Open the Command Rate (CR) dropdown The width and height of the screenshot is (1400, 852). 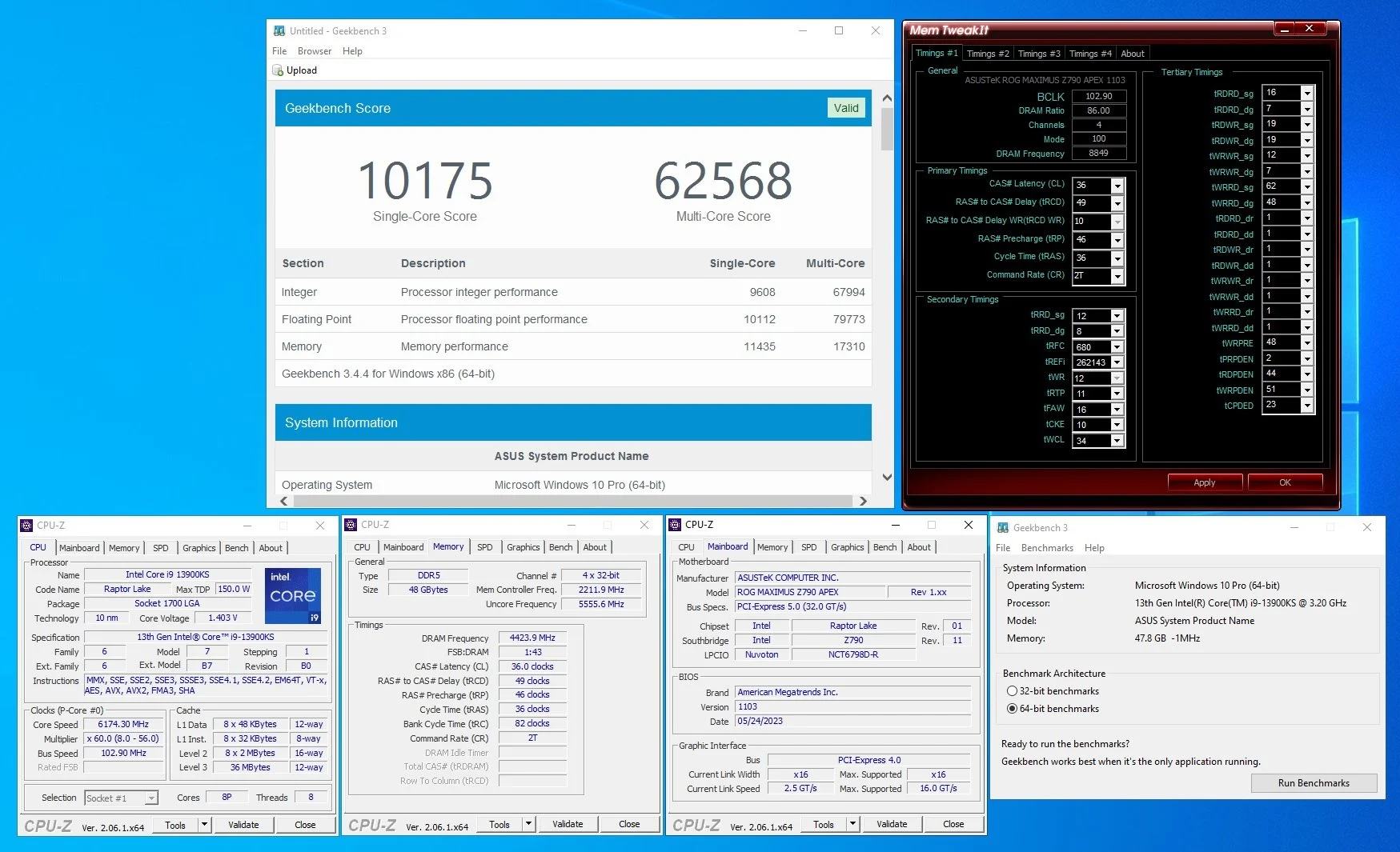pyautogui.click(x=1117, y=276)
